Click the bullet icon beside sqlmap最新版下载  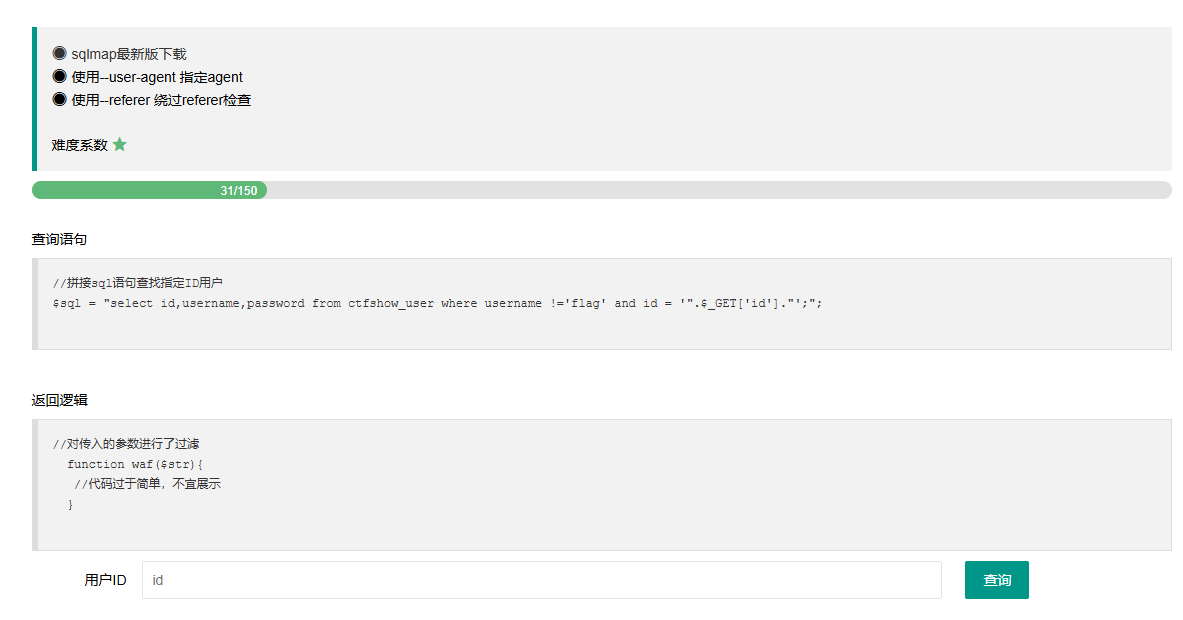[x=59, y=54]
